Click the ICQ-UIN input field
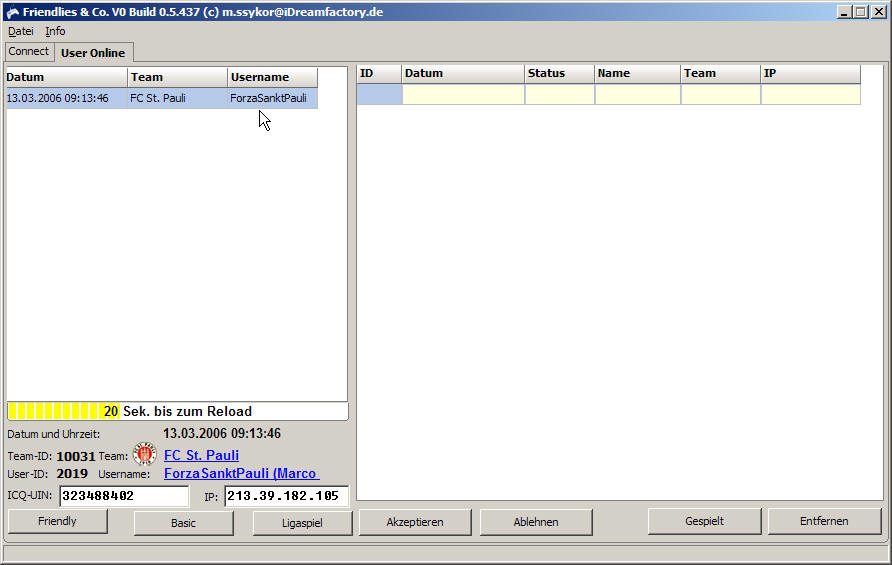The image size is (892, 565). [124, 496]
